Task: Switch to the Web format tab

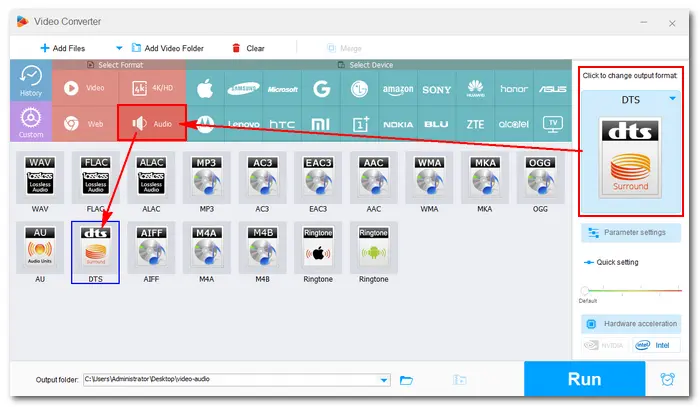Action: point(85,124)
